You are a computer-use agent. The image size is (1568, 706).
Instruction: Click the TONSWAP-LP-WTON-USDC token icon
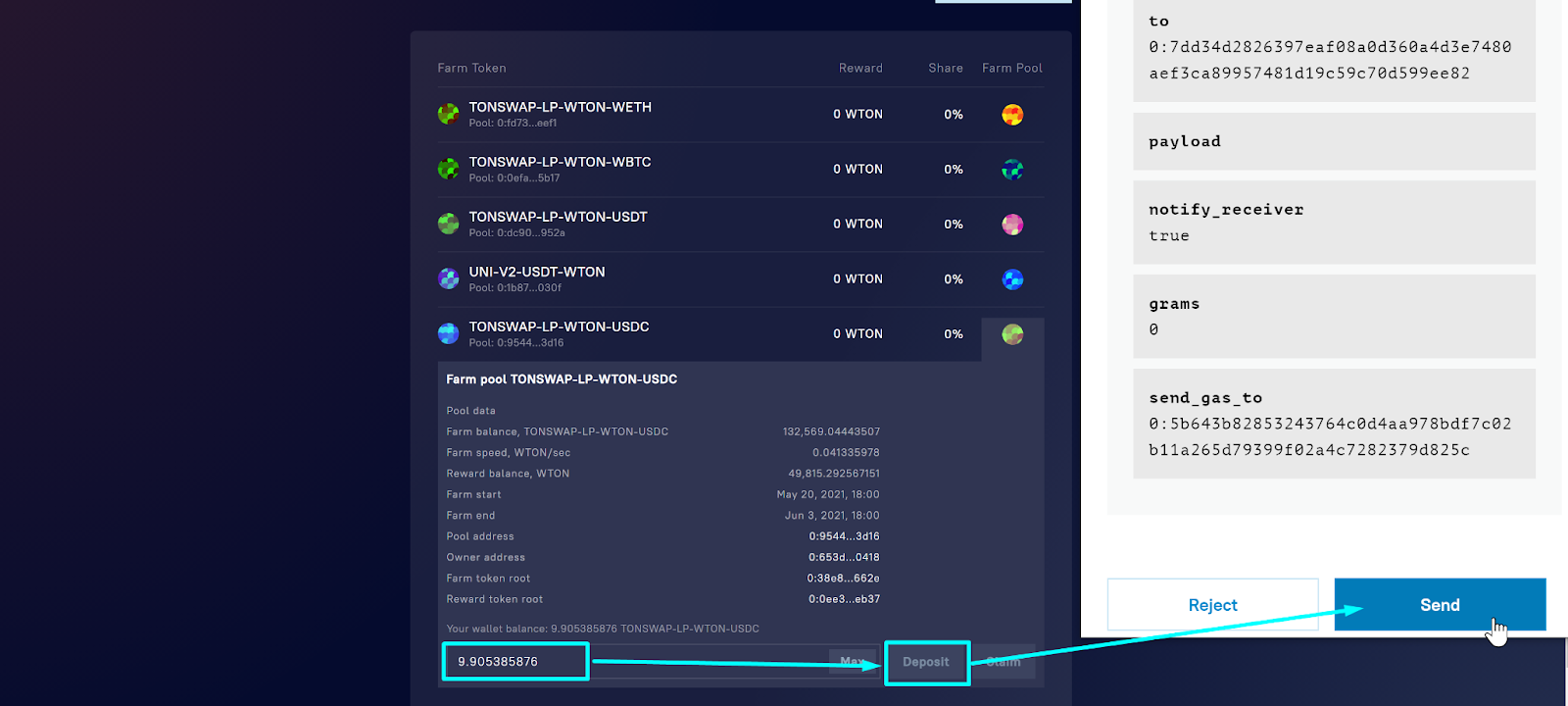449,333
